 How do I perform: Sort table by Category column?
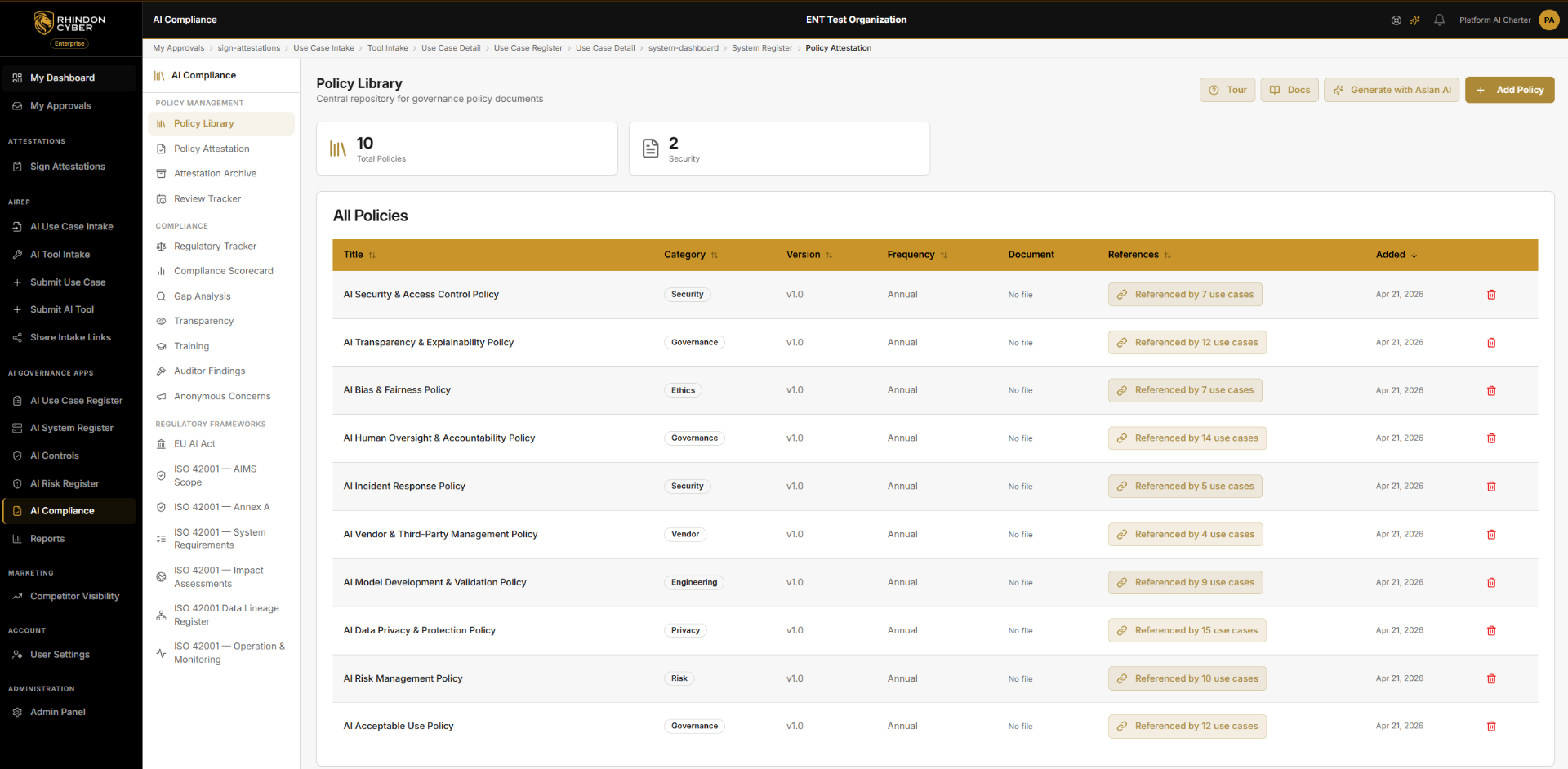point(691,255)
